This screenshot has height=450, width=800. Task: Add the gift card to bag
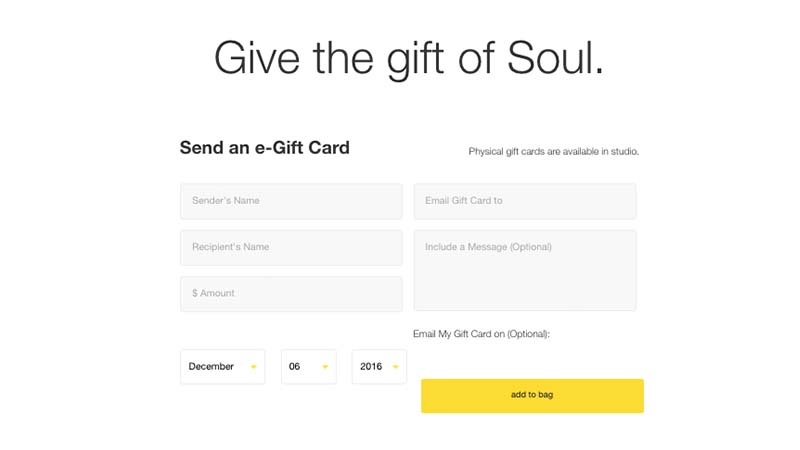click(532, 395)
